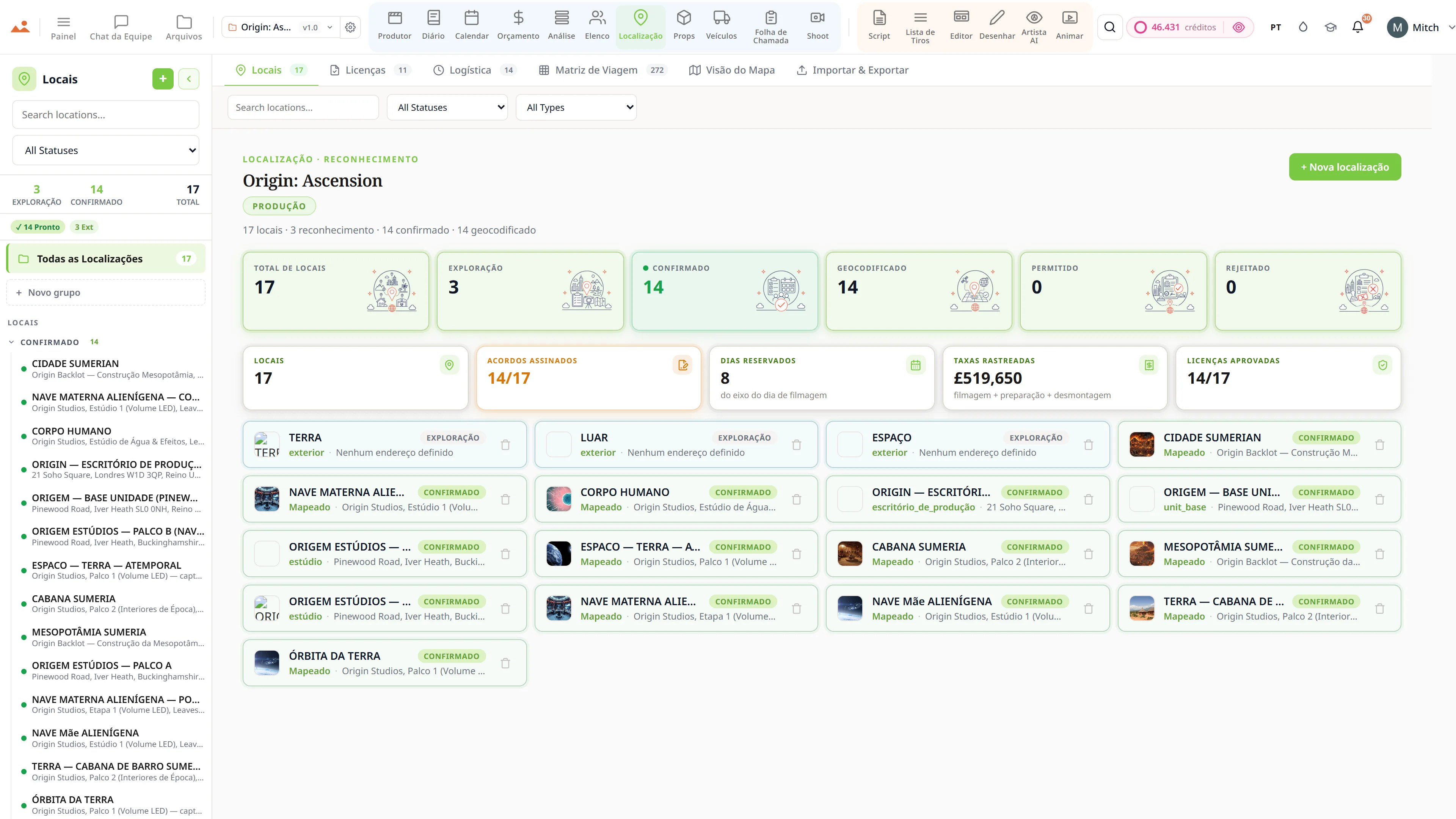The width and height of the screenshot is (1456, 819).
Task: Toggle the 14 Pronto filter chip
Action: (38, 227)
